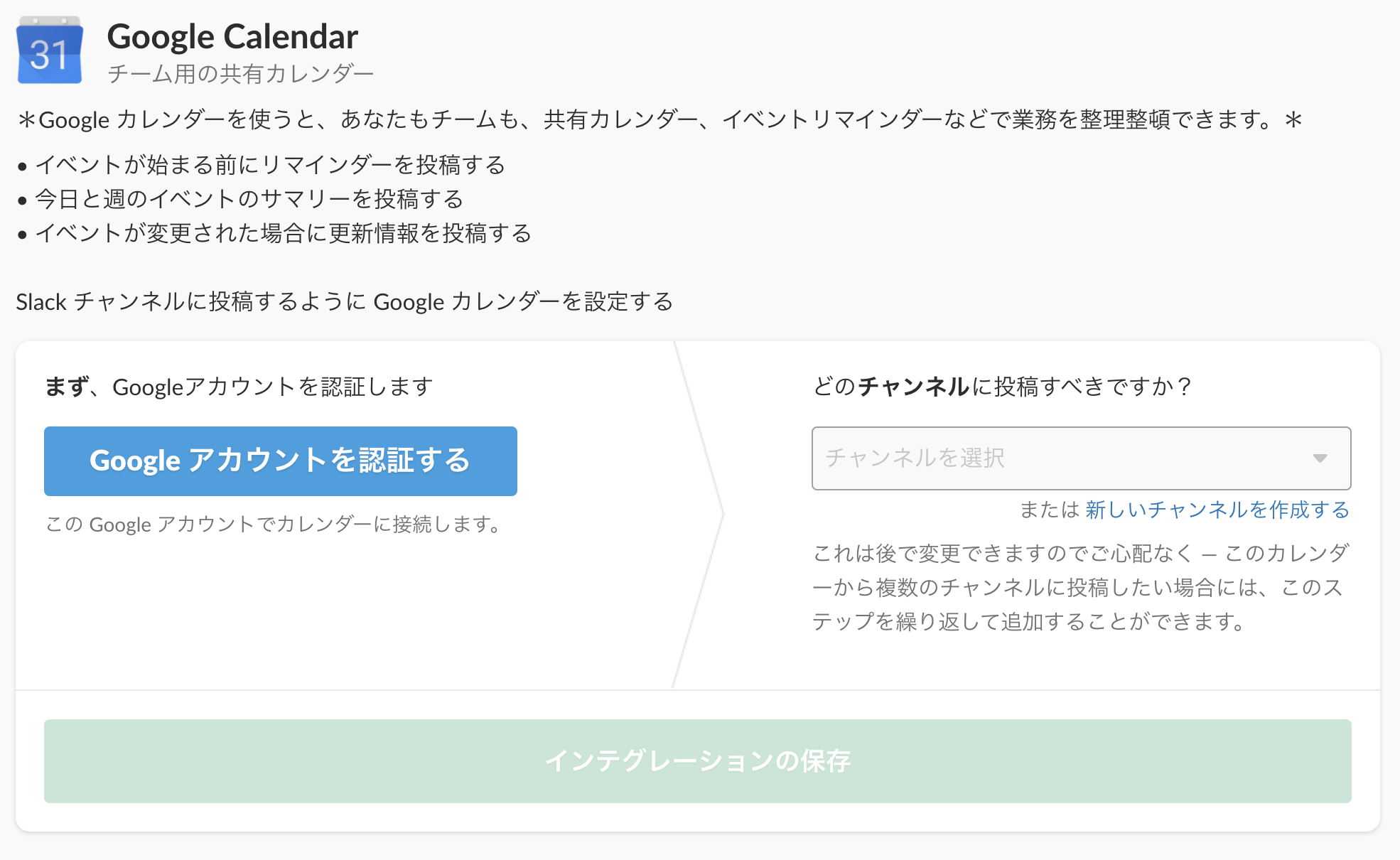Expand the channel list using the dropdown arrow

(x=1320, y=458)
